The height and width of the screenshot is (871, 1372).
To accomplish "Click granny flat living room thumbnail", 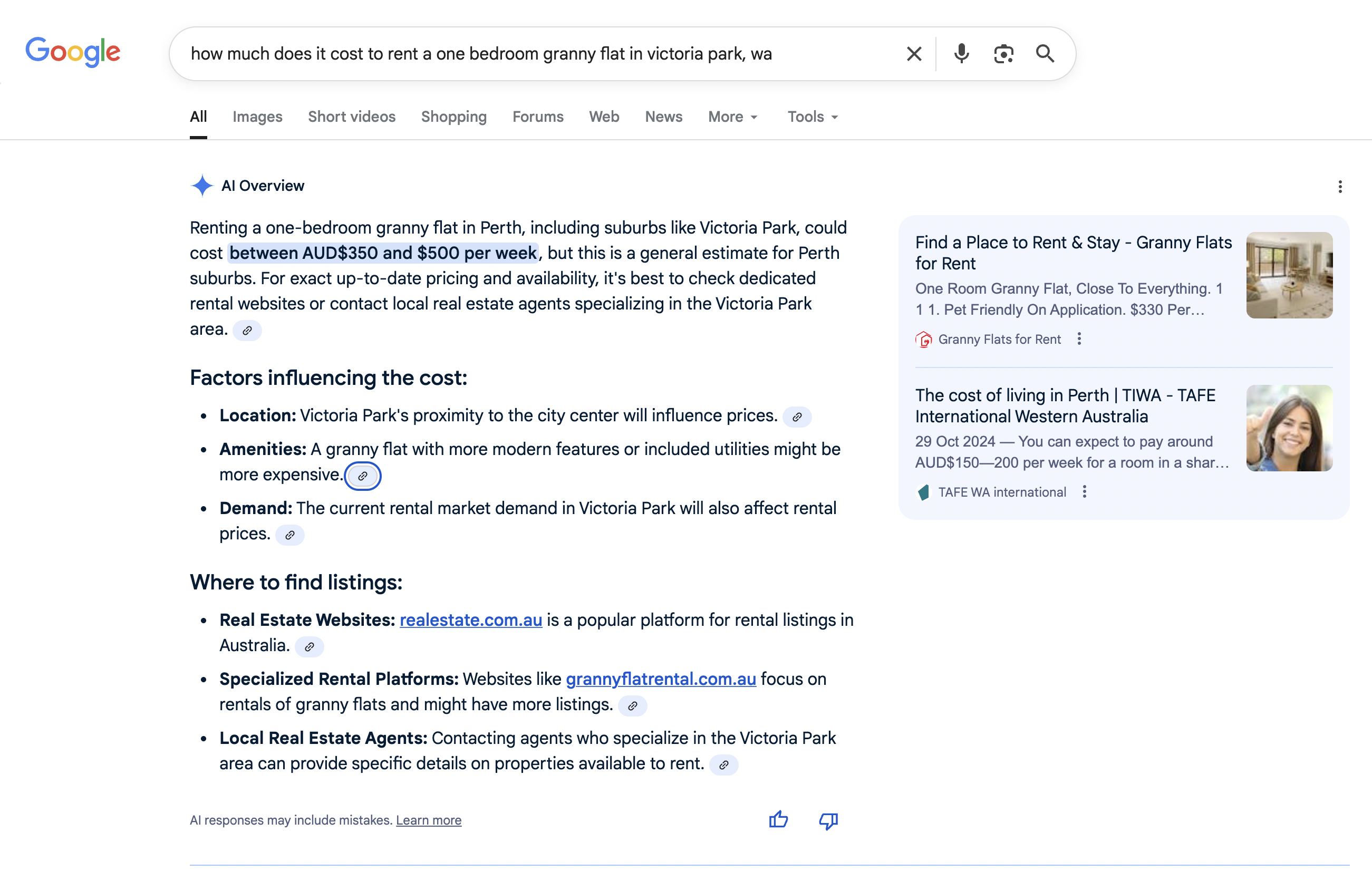I will click(1289, 275).
